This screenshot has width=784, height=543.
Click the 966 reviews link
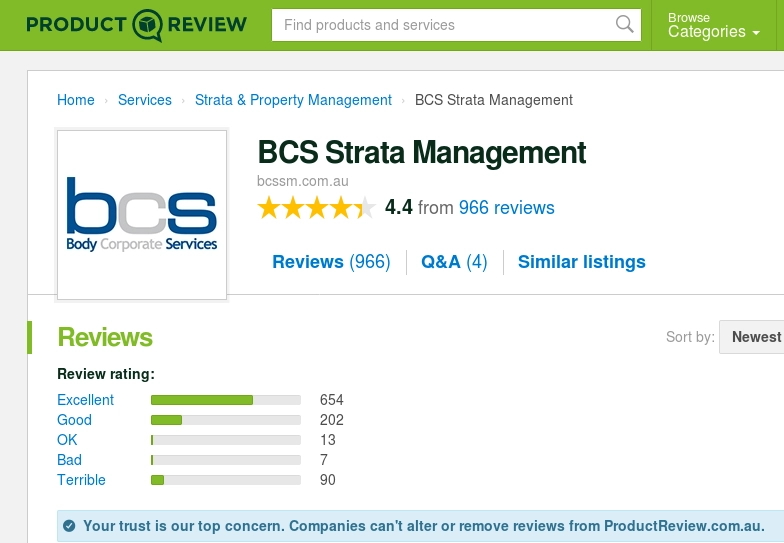pyautogui.click(x=506, y=208)
